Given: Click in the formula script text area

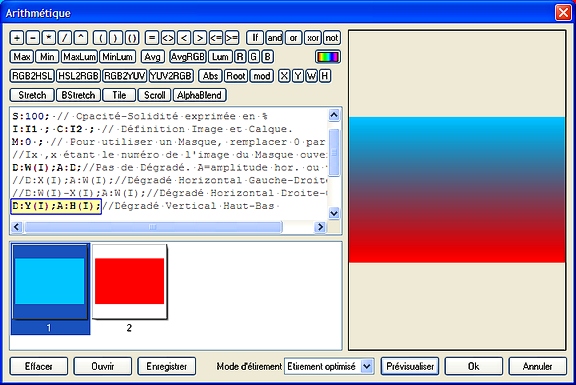Looking at the screenshot, I should tap(169, 162).
